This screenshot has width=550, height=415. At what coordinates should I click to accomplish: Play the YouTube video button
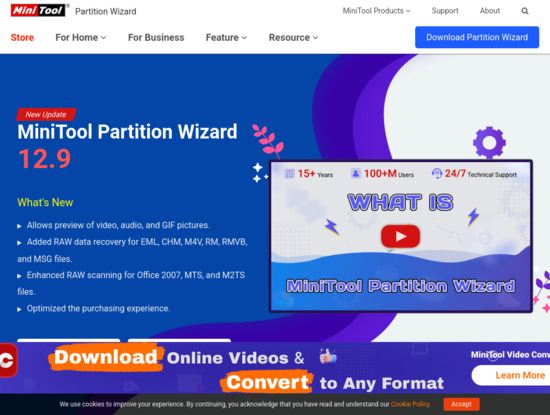coord(401,236)
